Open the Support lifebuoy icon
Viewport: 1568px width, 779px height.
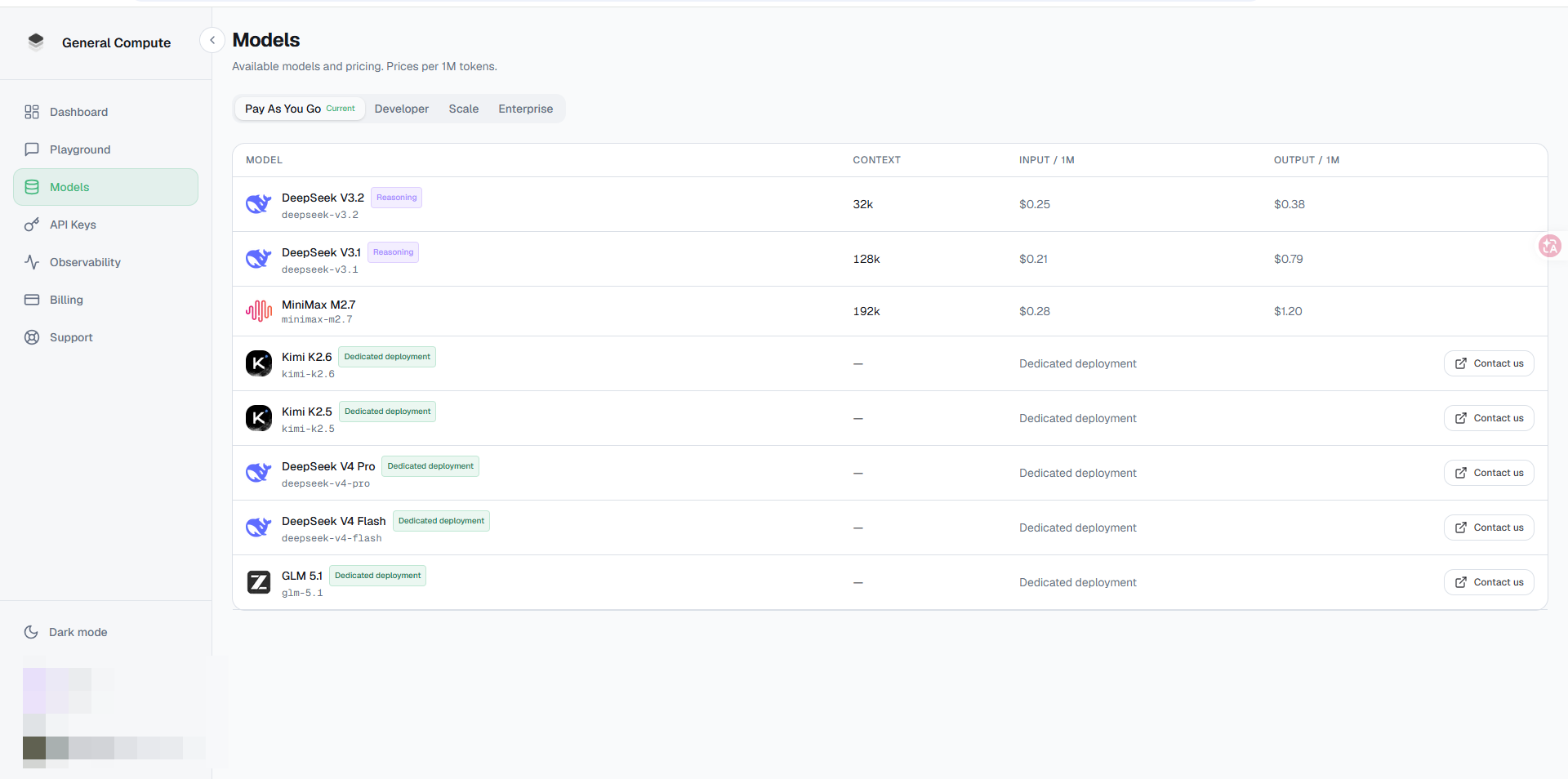(x=32, y=337)
